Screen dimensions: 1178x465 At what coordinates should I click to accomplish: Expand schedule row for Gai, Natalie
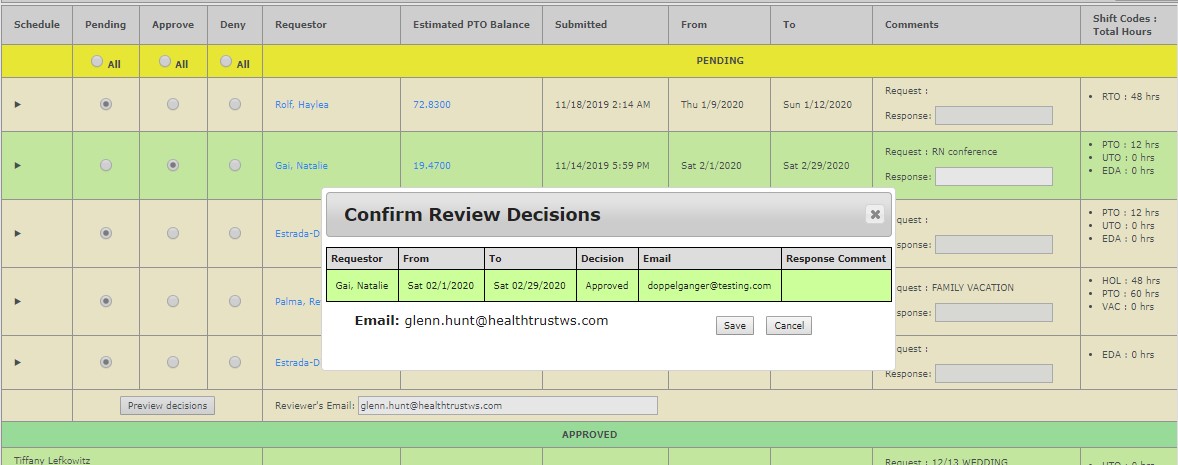pyautogui.click(x=17, y=165)
